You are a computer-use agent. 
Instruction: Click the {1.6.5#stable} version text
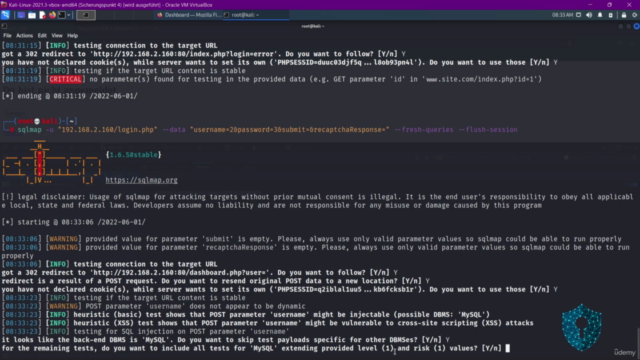click(133, 155)
